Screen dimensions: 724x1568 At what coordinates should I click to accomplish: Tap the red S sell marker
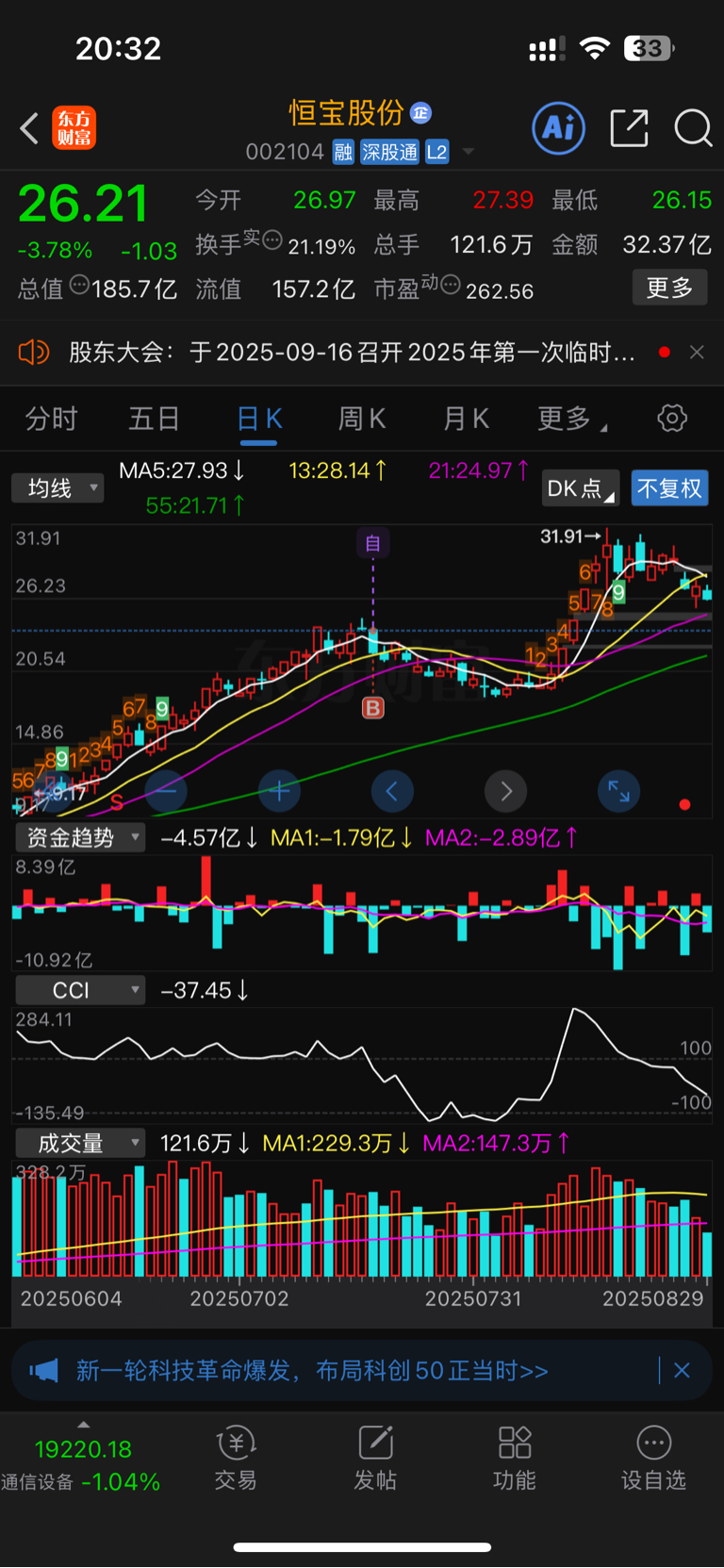click(117, 802)
